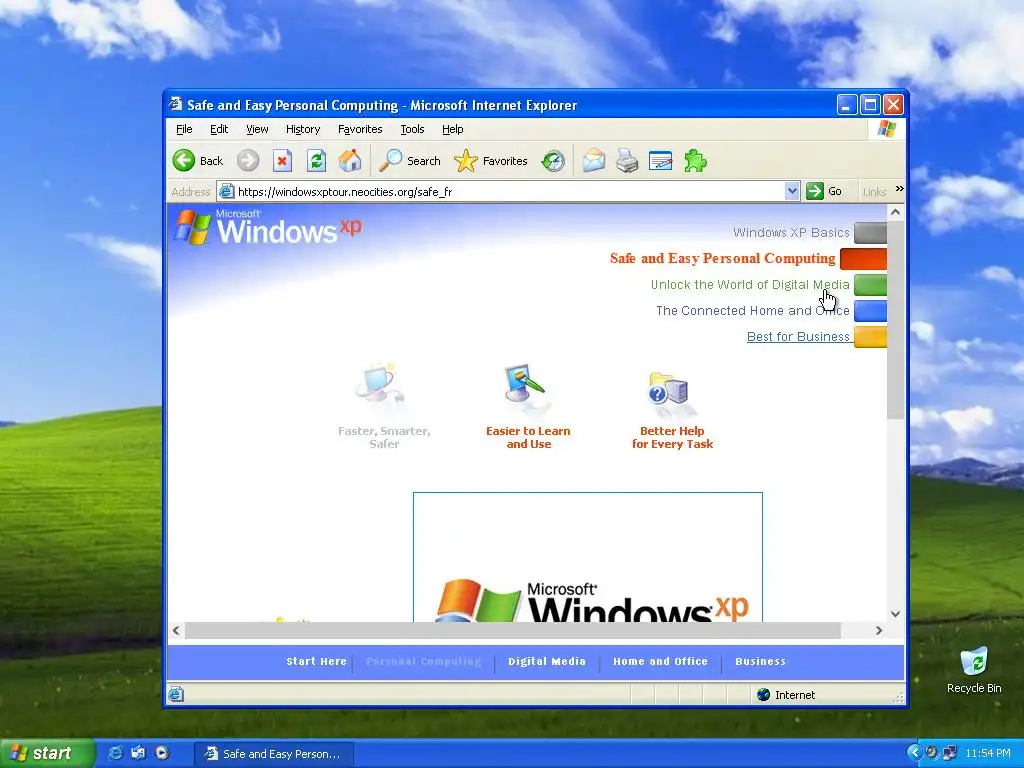Select Business in bottom navigation
This screenshot has height=768, width=1024.
pos(760,661)
